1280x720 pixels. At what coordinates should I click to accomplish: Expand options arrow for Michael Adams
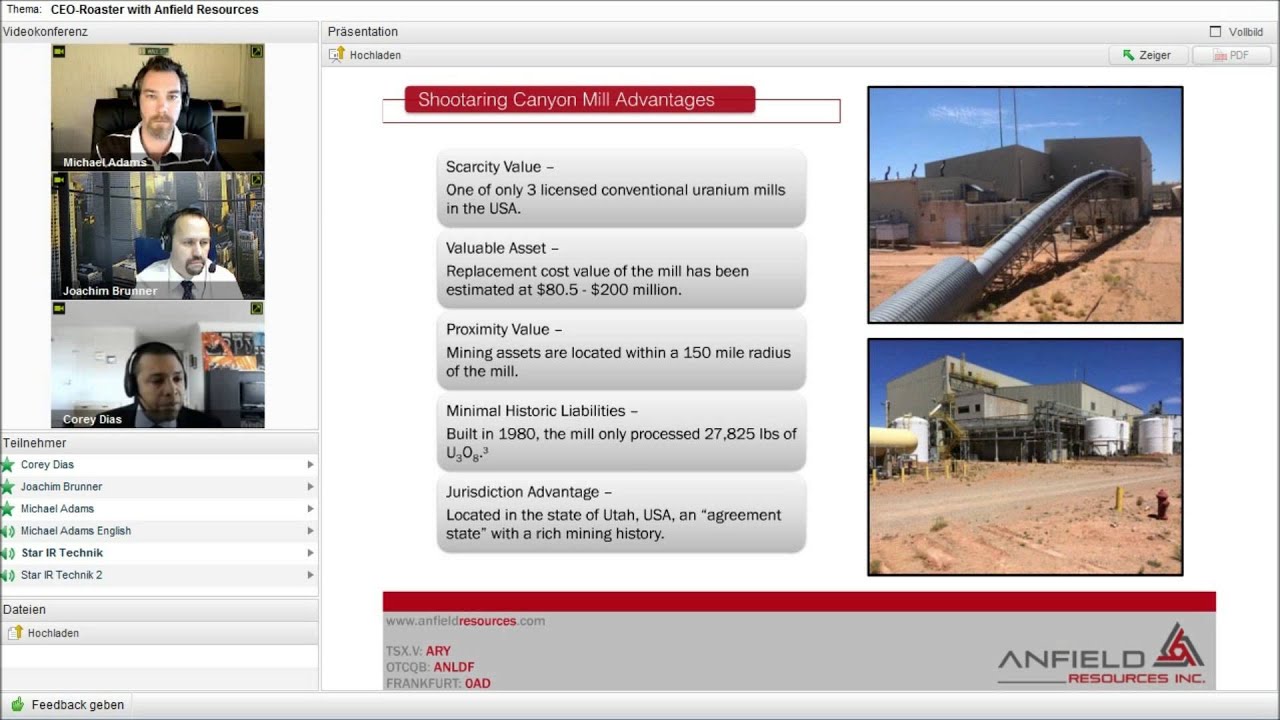(310, 509)
